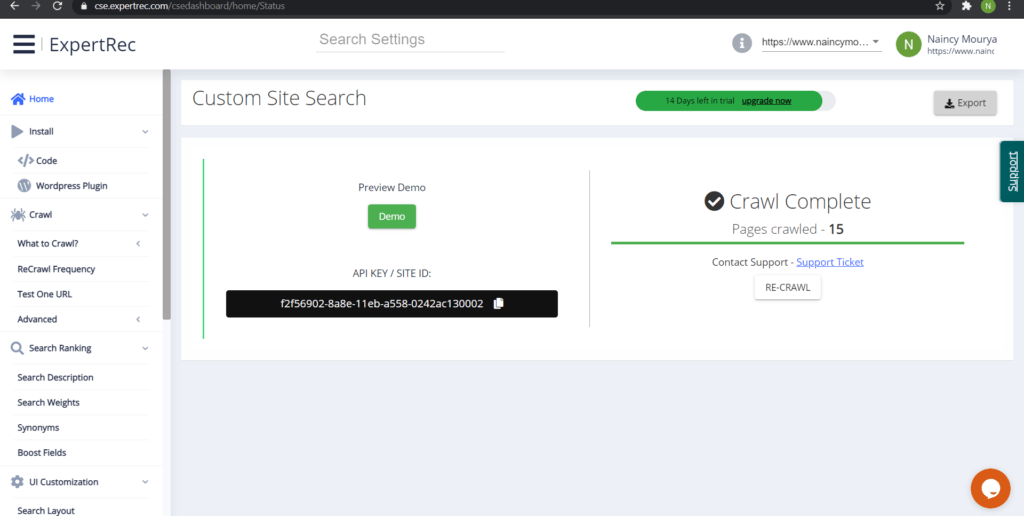This screenshot has width=1024, height=516.
Task: Open Search Weights menu item
Action: pos(48,402)
